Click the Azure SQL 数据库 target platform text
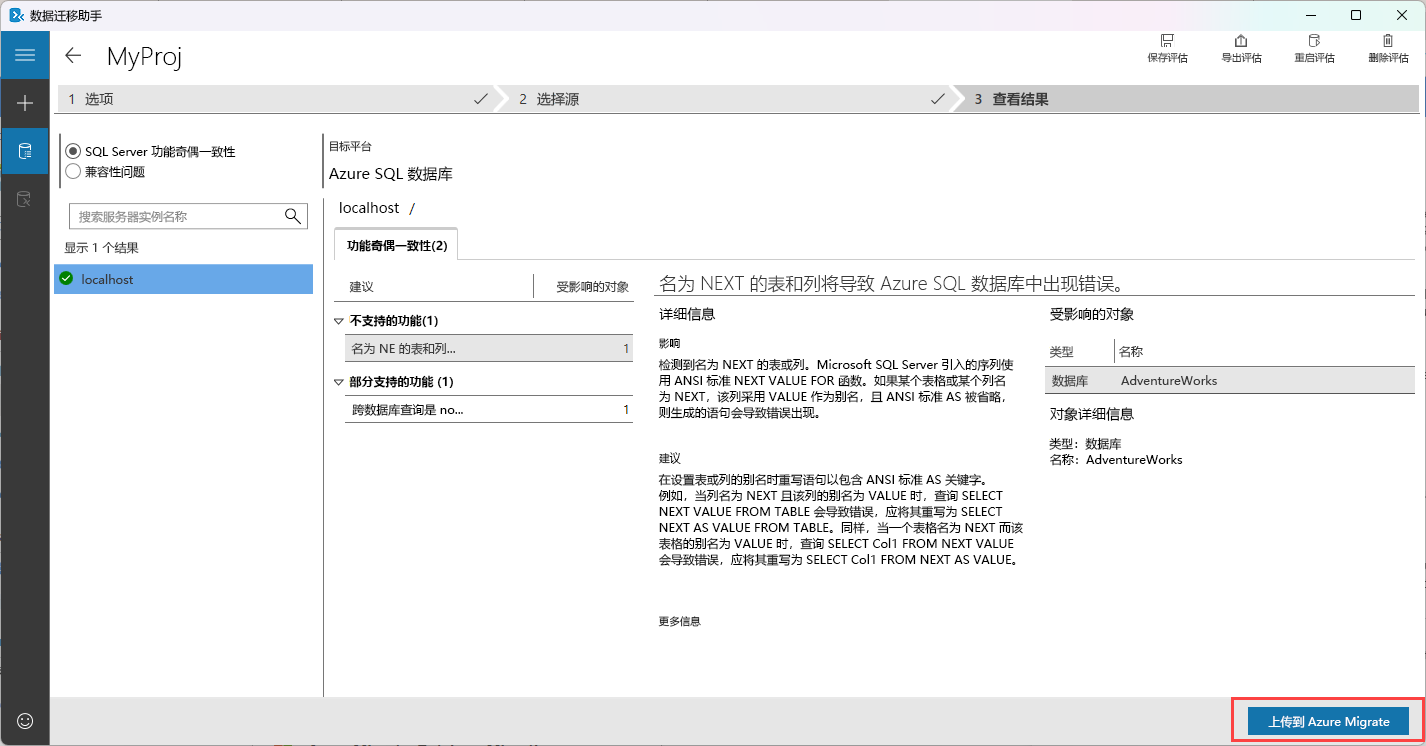The height and width of the screenshot is (746, 1426). pyautogui.click(x=390, y=174)
